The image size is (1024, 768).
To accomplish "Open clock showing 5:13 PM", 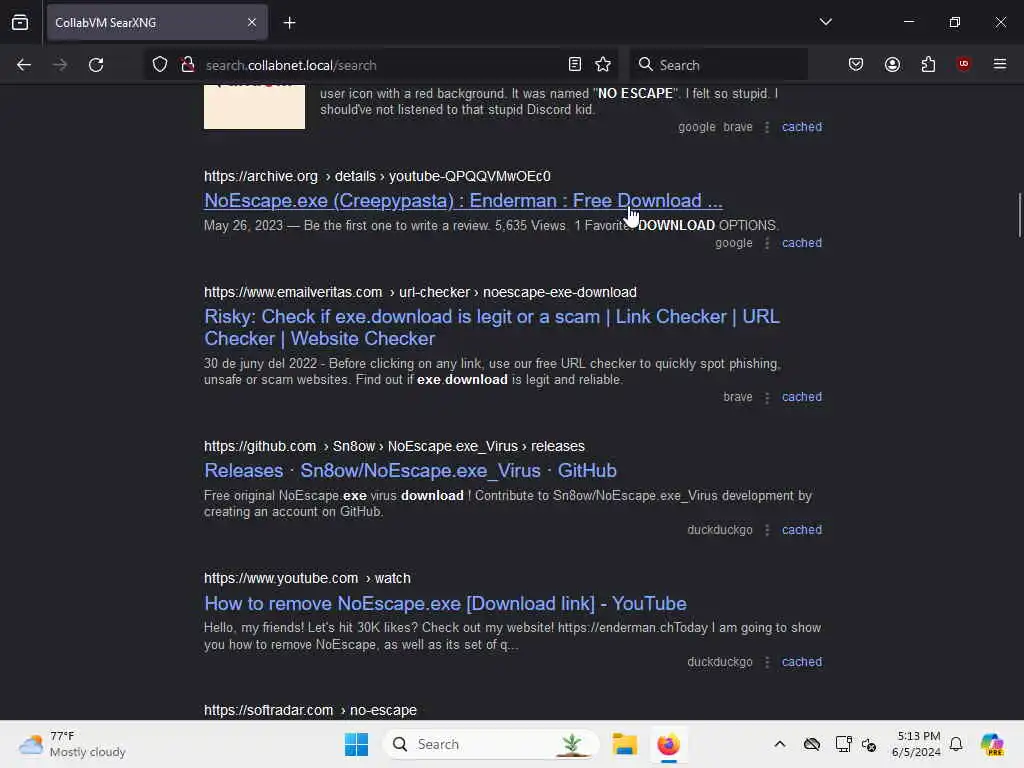I will 916,744.
